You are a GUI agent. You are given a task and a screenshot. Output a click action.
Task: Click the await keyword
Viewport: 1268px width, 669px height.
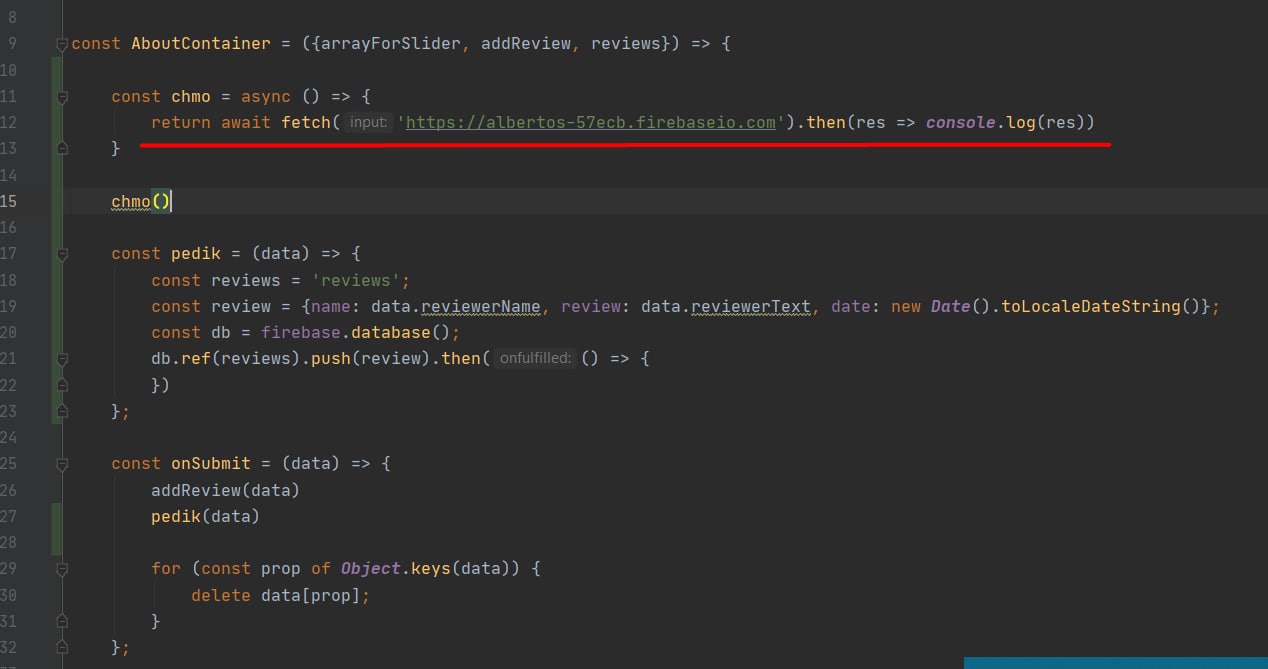point(246,123)
